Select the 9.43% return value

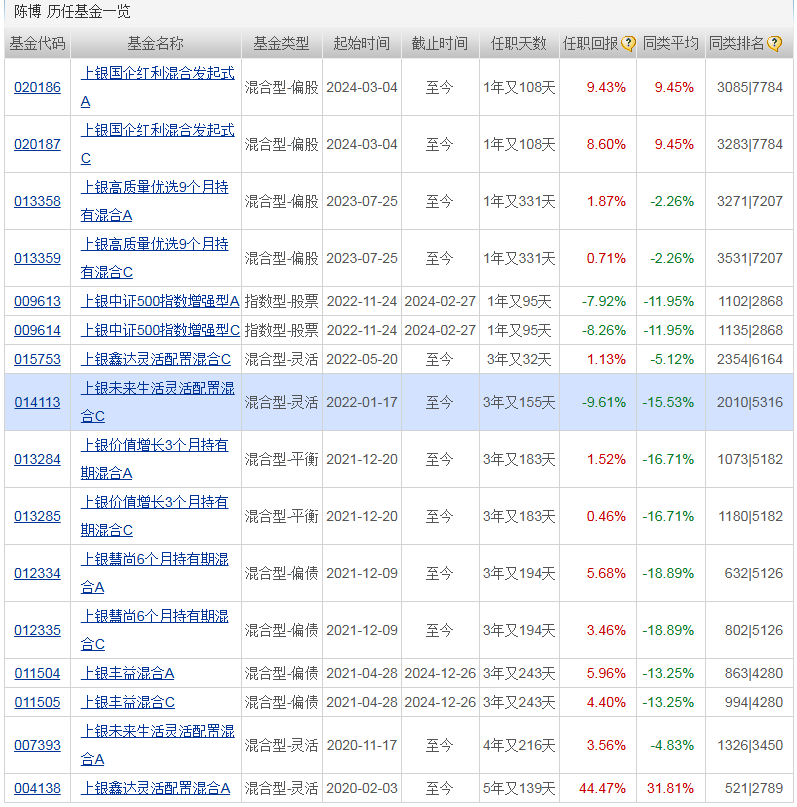(x=606, y=87)
